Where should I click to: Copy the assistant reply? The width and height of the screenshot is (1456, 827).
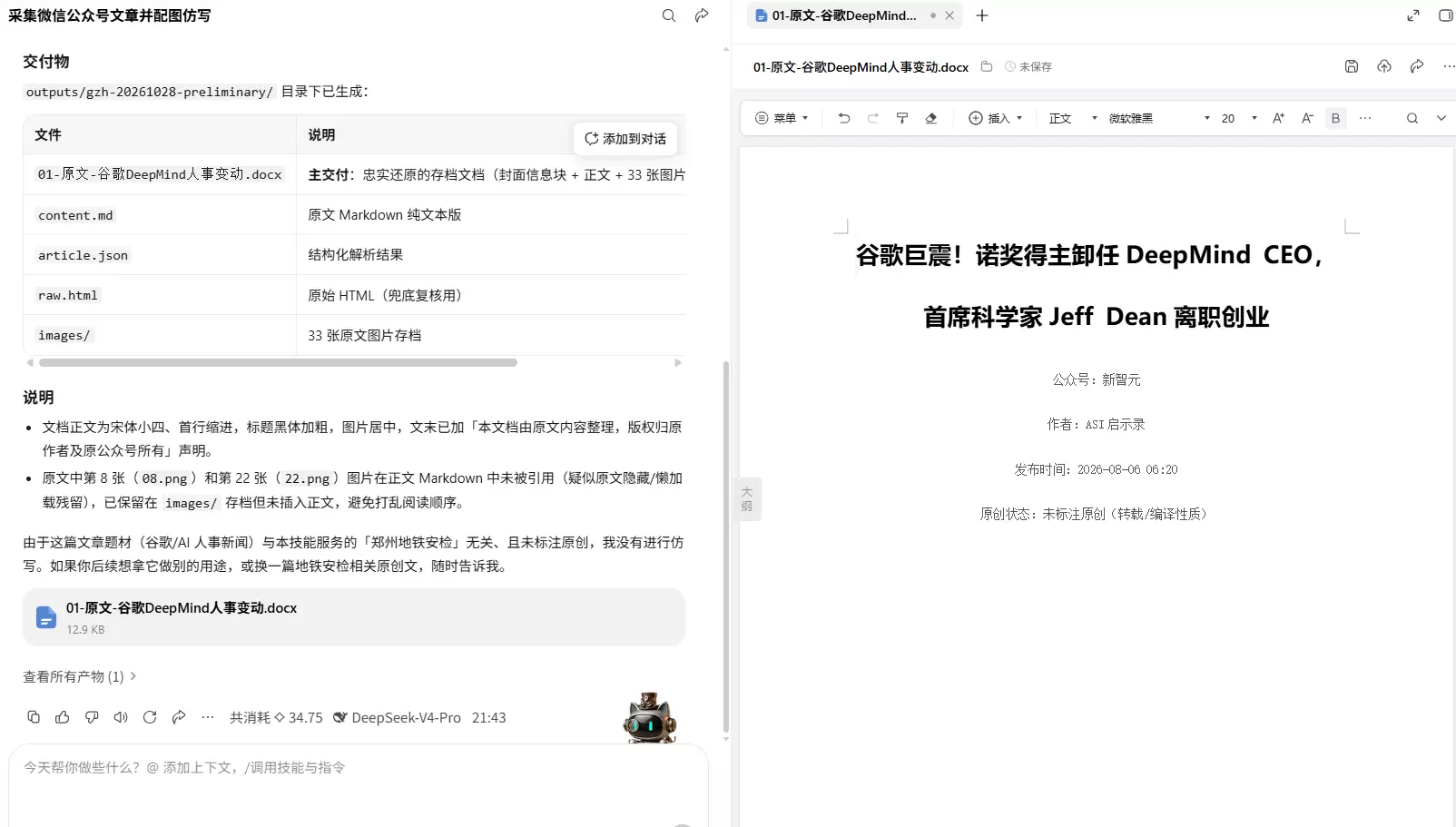click(34, 717)
